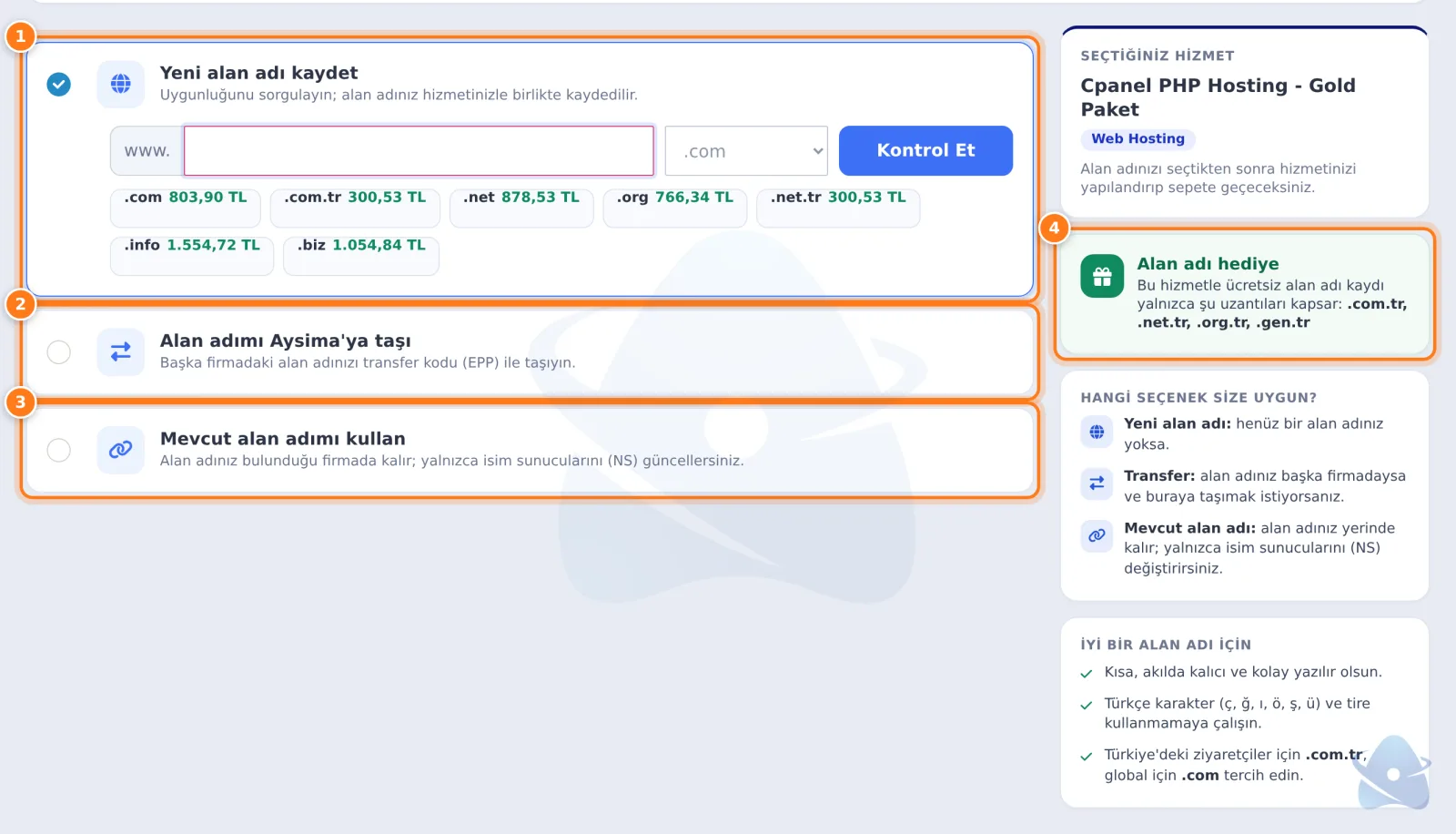Click the chain link icon beside Mevcut alan adımı kullan
Image resolution: width=1456 pixels, height=834 pixels.
(121, 450)
